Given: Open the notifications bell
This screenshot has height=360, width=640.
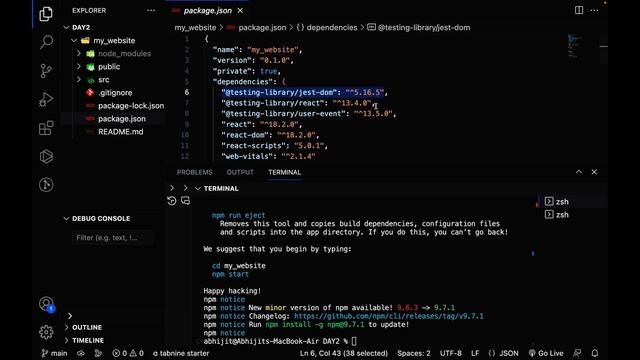Looking at the screenshot, I should click(x=595, y=353).
